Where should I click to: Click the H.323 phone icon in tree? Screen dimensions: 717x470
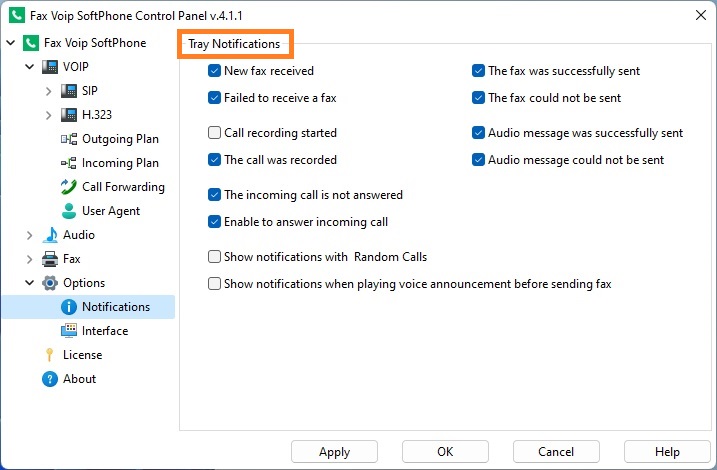69,115
